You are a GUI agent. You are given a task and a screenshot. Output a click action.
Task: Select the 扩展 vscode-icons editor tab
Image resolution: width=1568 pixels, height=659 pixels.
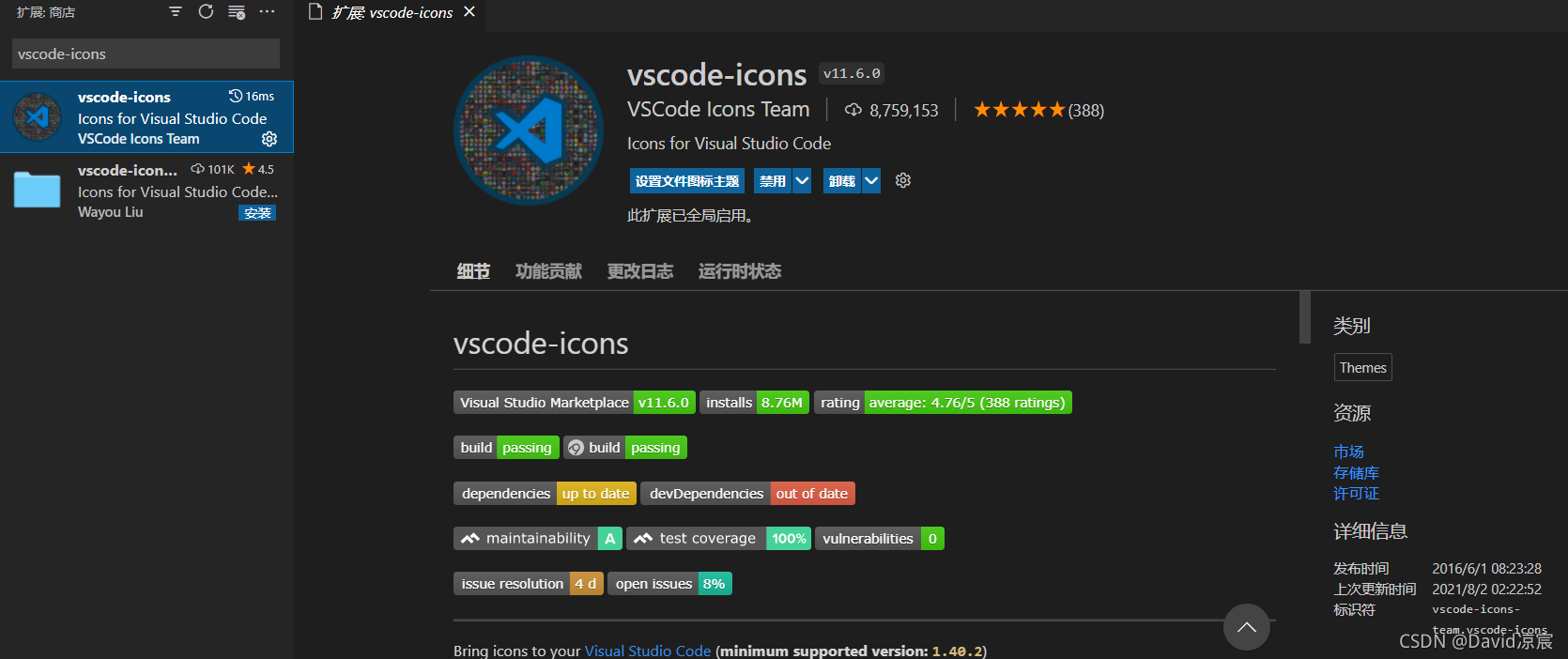click(392, 12)
